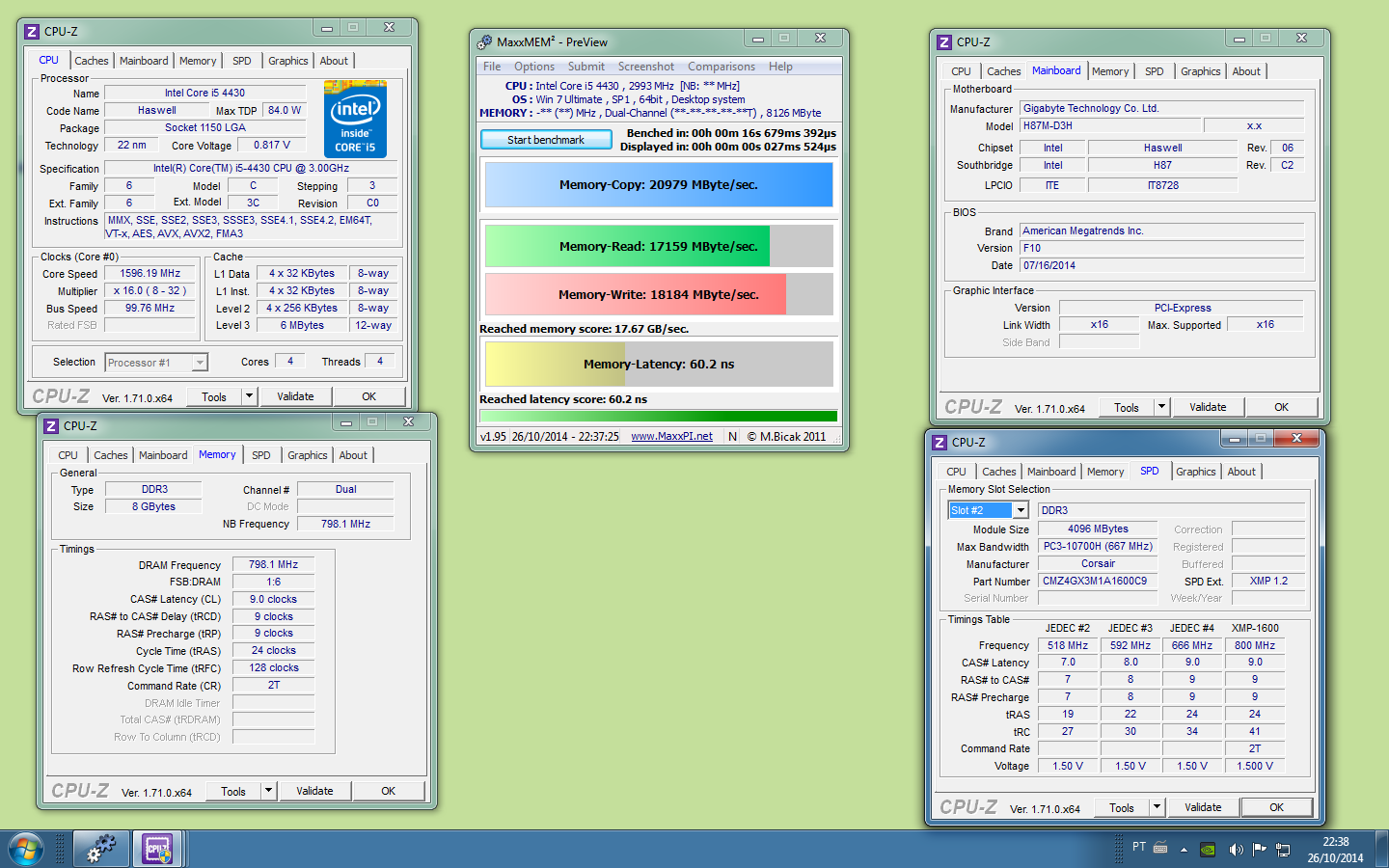The height and width of the screenshot is (868, 1389).
Task: Open the www.MaxxPI.net link
Action: (x=671, y=436)
